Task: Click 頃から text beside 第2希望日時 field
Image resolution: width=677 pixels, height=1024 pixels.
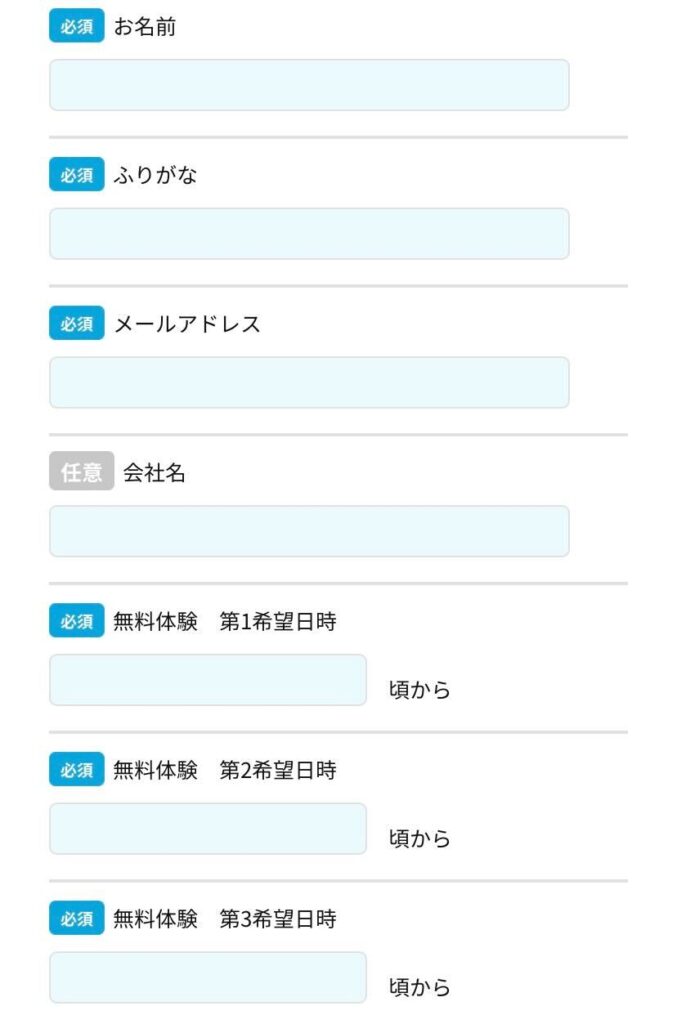Action: (419, 839)
